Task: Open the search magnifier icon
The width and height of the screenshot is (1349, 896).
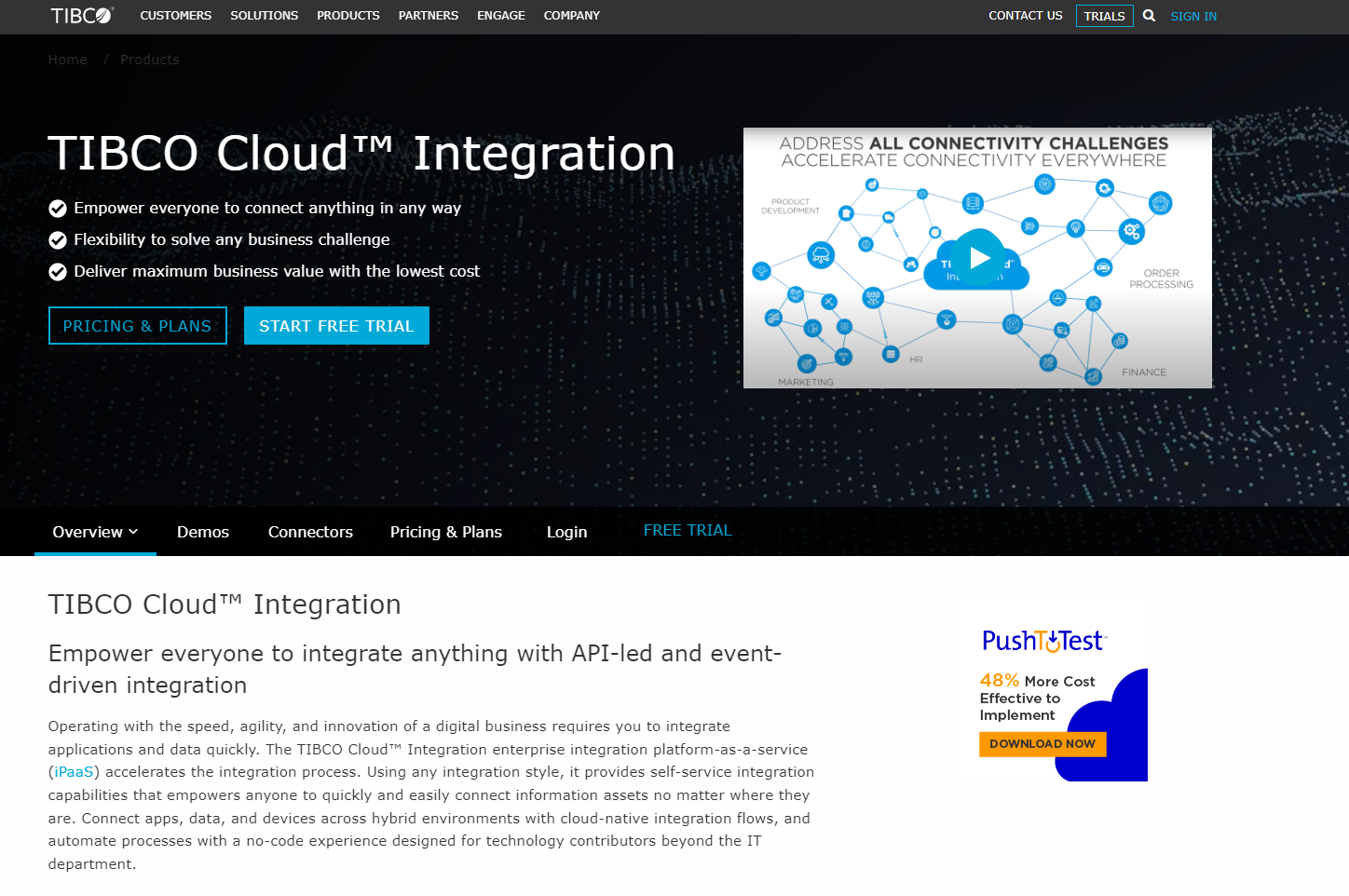Action: [x=1149, y=16]
